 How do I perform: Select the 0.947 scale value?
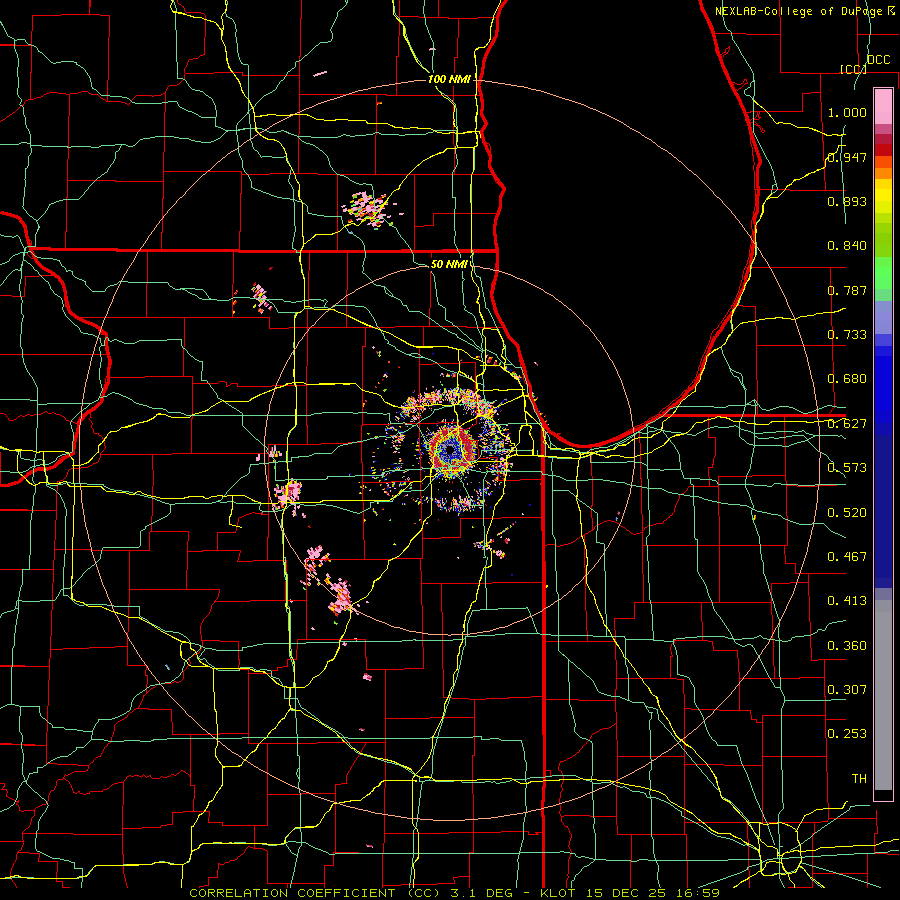847,157
